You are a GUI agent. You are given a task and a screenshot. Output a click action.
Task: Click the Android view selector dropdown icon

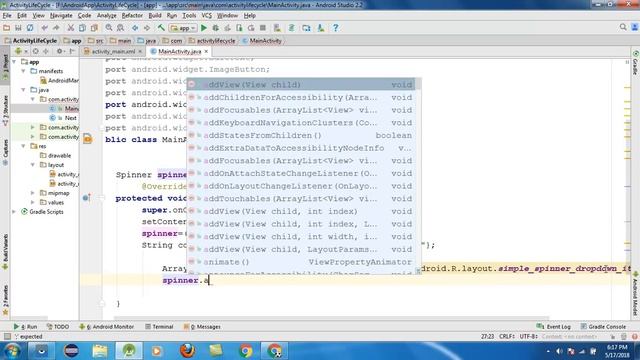(20, 51)
